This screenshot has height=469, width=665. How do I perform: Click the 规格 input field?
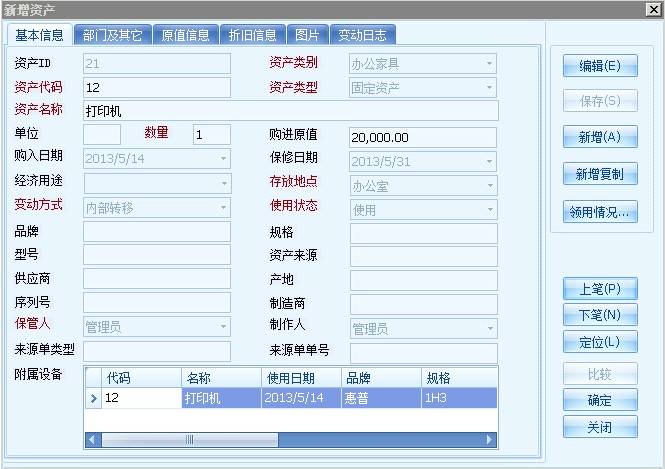pos(424,234)
